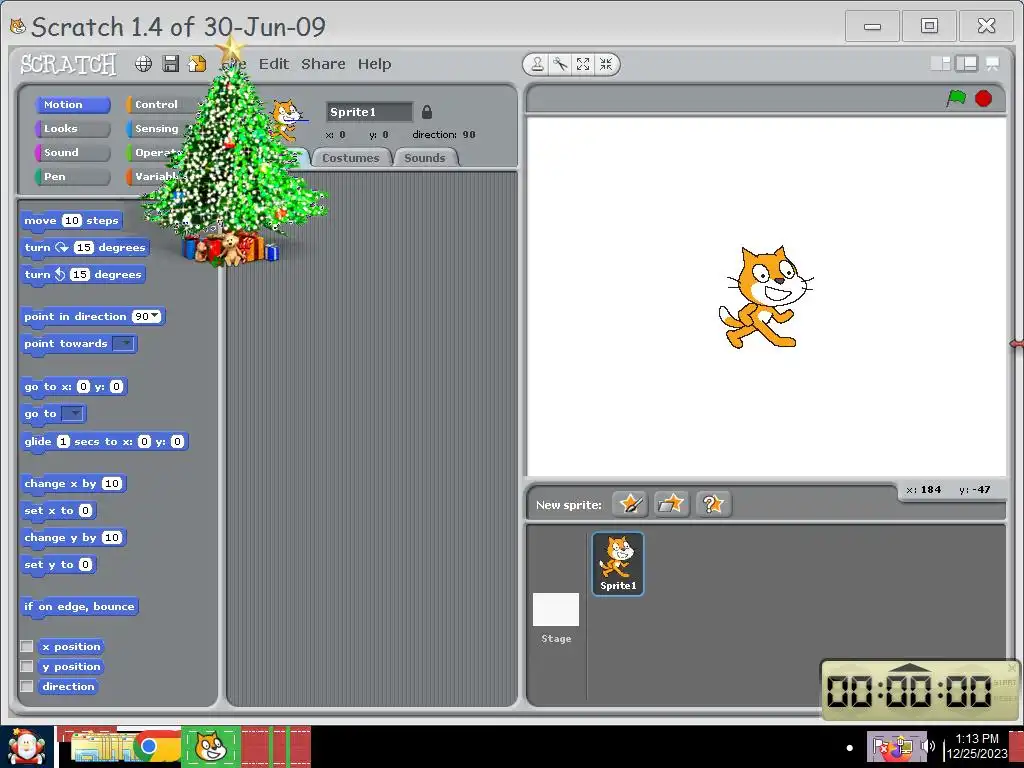Image resolution: width=1024 pixels, height=768 pixels.
Task: Open the Share menu
Action: pyautogui.click(x=323, y=64)
